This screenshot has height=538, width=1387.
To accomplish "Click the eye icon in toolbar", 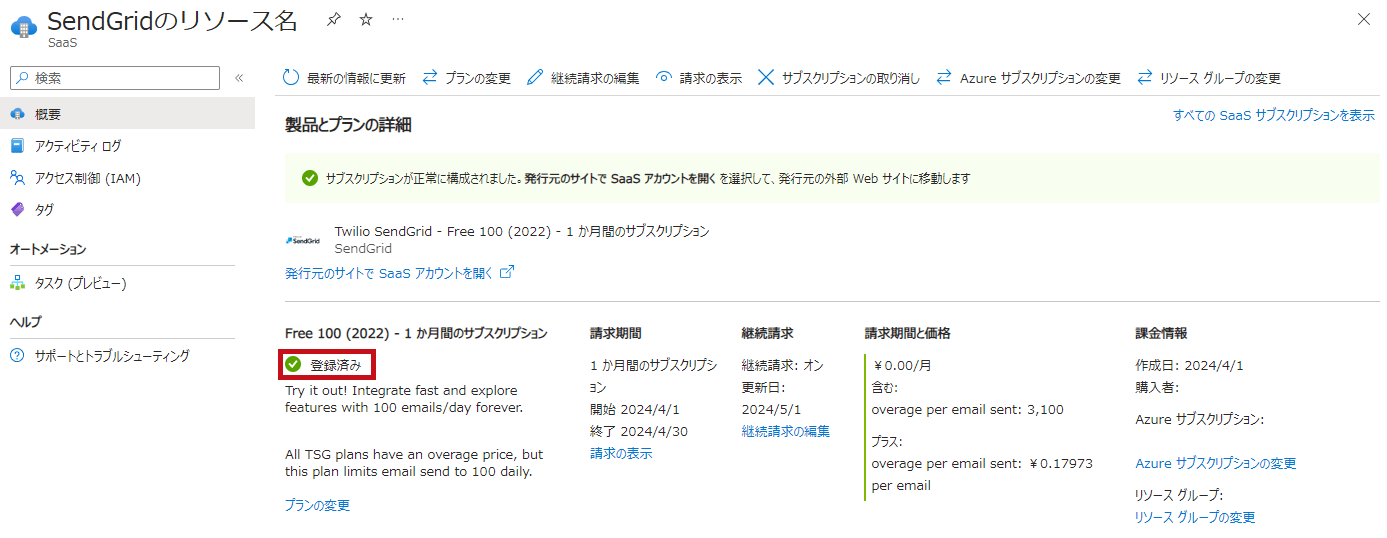I will (x=663, y=78).
